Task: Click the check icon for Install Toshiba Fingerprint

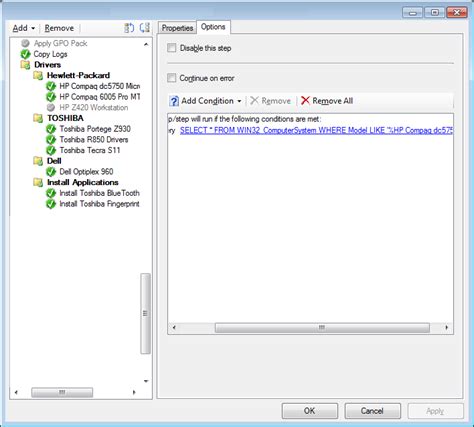Action: [51, 204]
